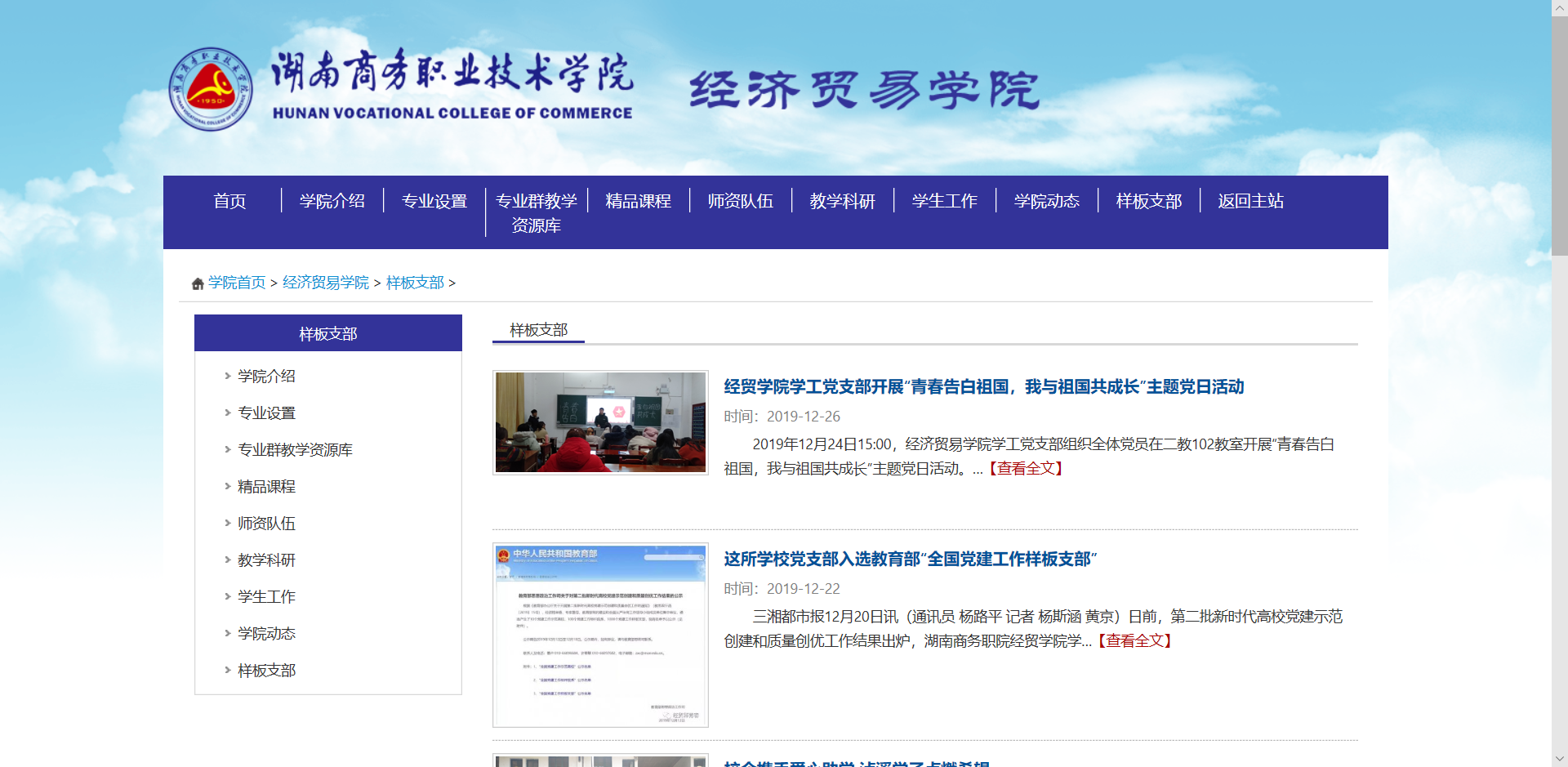Viewport: 1568px width, 767px height.
Task: Switch to the 样板支部 content tab
Action: tap(538, 330)
